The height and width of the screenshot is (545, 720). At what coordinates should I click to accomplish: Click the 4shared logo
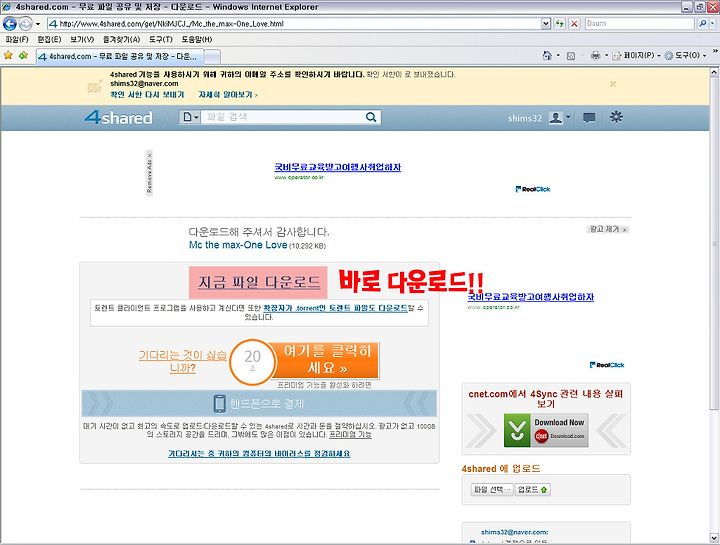pyautogui.click(x=118, y=118)
